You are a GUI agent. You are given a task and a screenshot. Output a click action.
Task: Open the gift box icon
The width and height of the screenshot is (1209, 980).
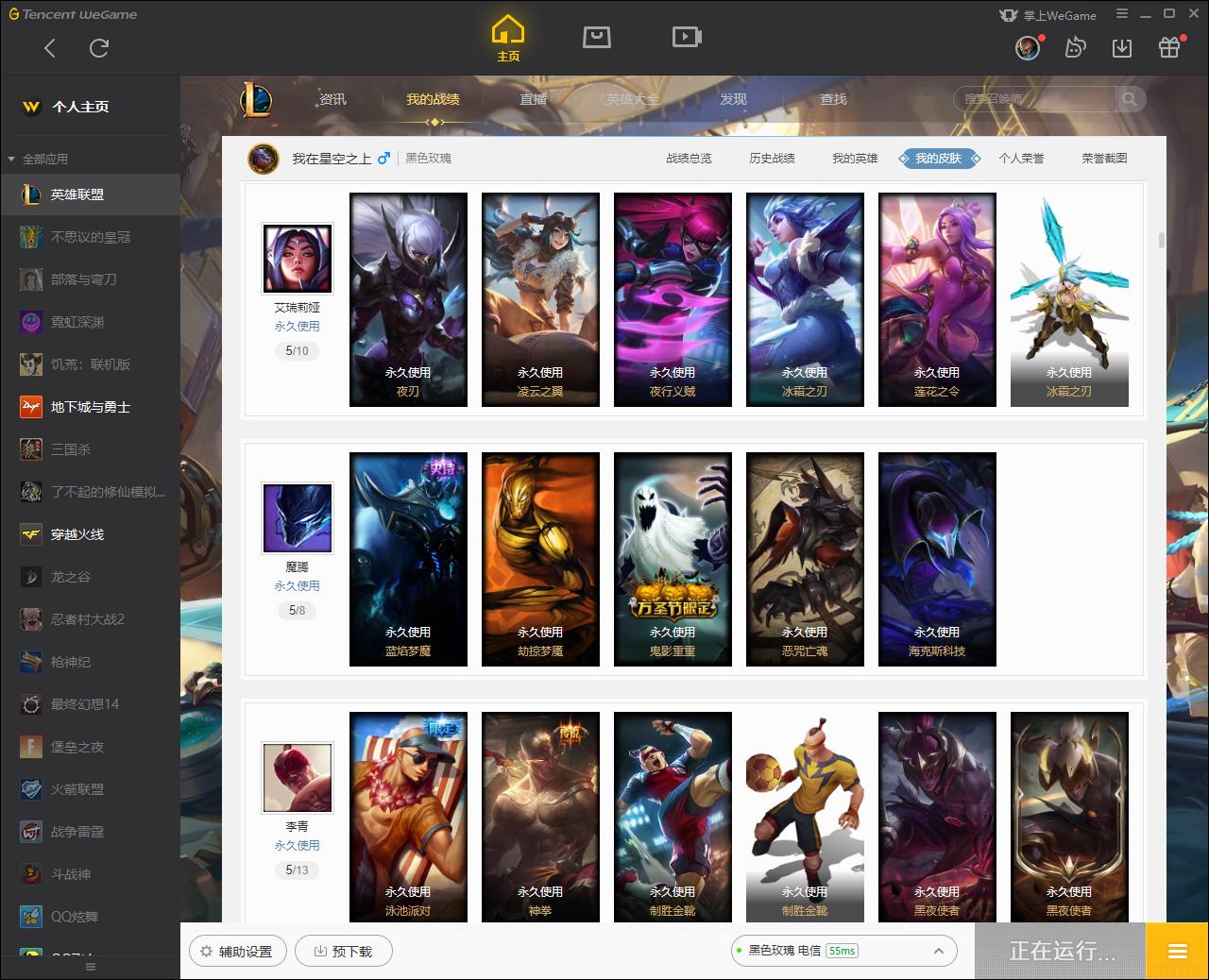1169,47
